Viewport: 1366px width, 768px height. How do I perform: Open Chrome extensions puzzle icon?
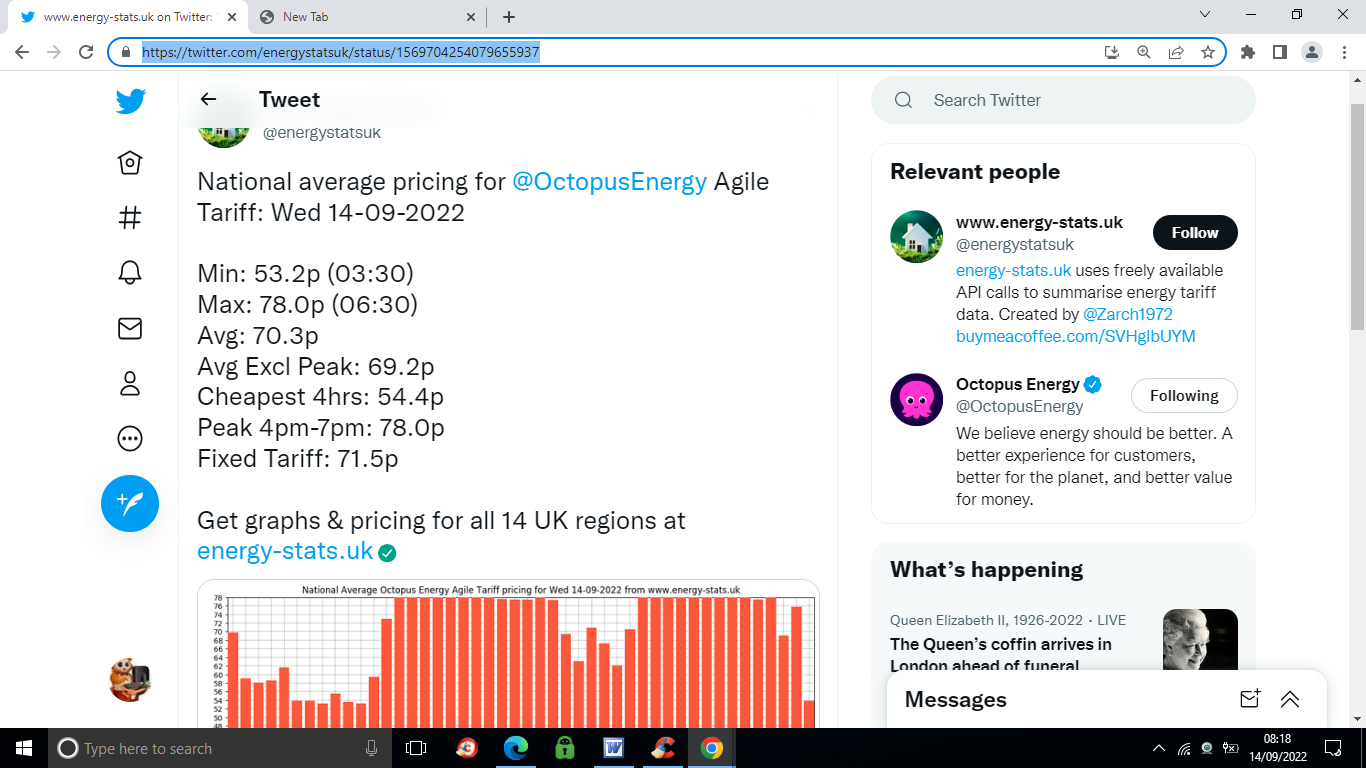1248,52
